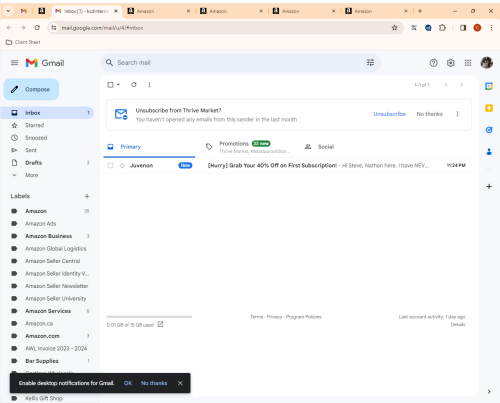Compose a new email
Image resolution: width=500 pixels, height=403 pixels.
coord(31,89)
